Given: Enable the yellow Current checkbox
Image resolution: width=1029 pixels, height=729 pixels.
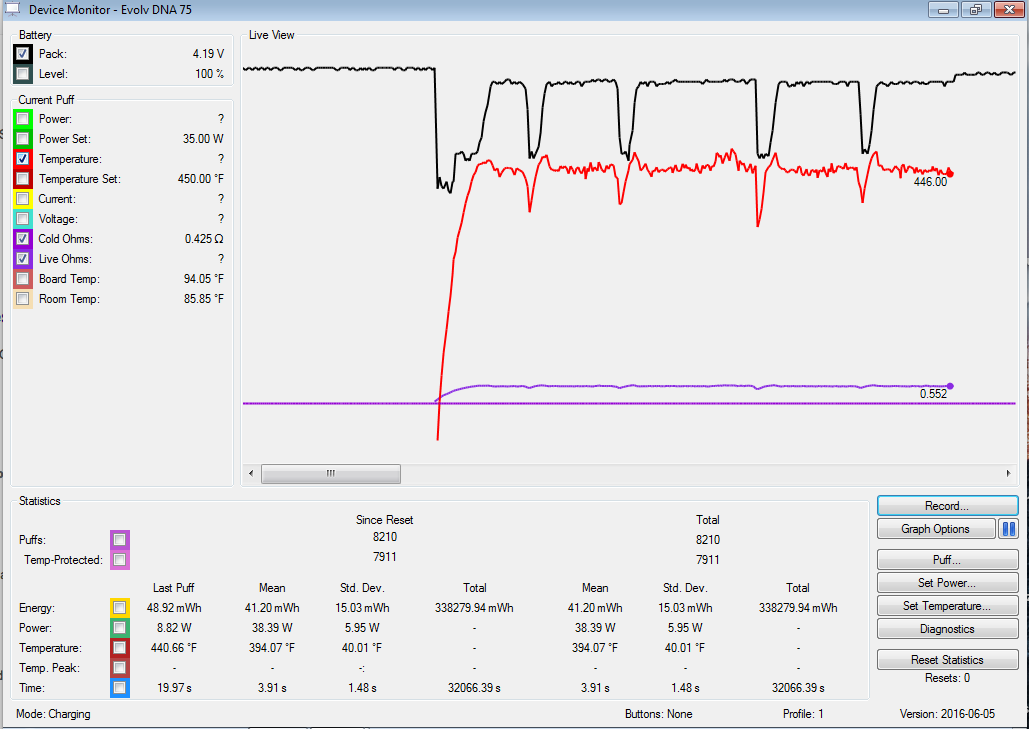Looking at the screenshot, I should [23, 199].
